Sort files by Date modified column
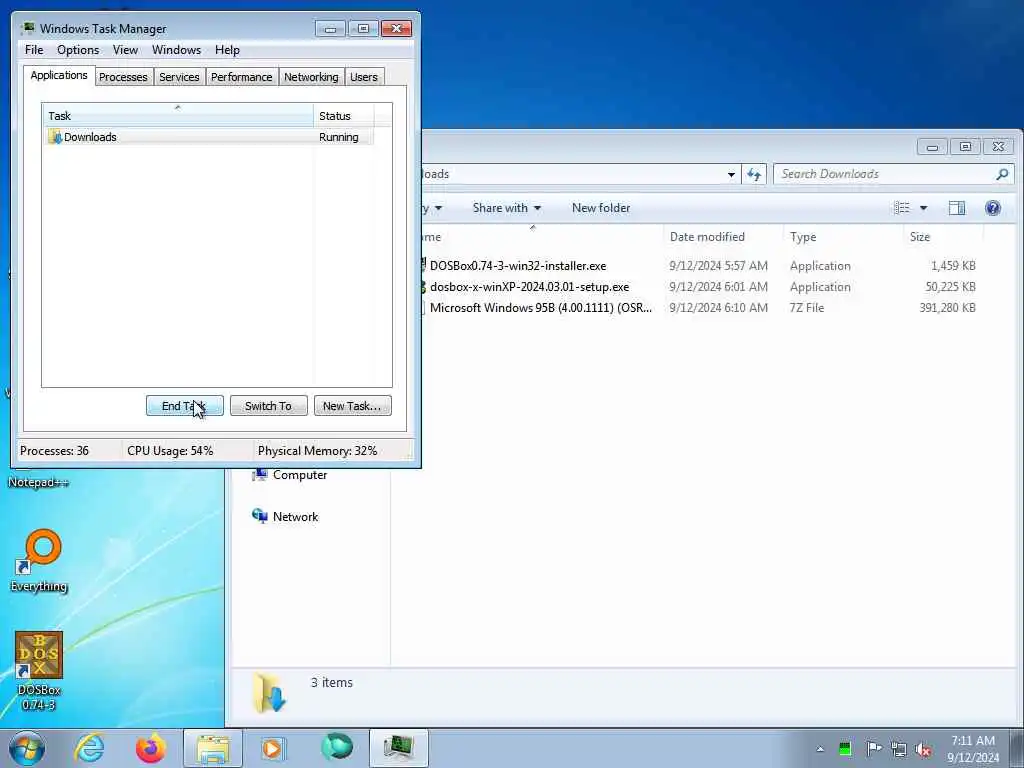 [x=723, y=237]
